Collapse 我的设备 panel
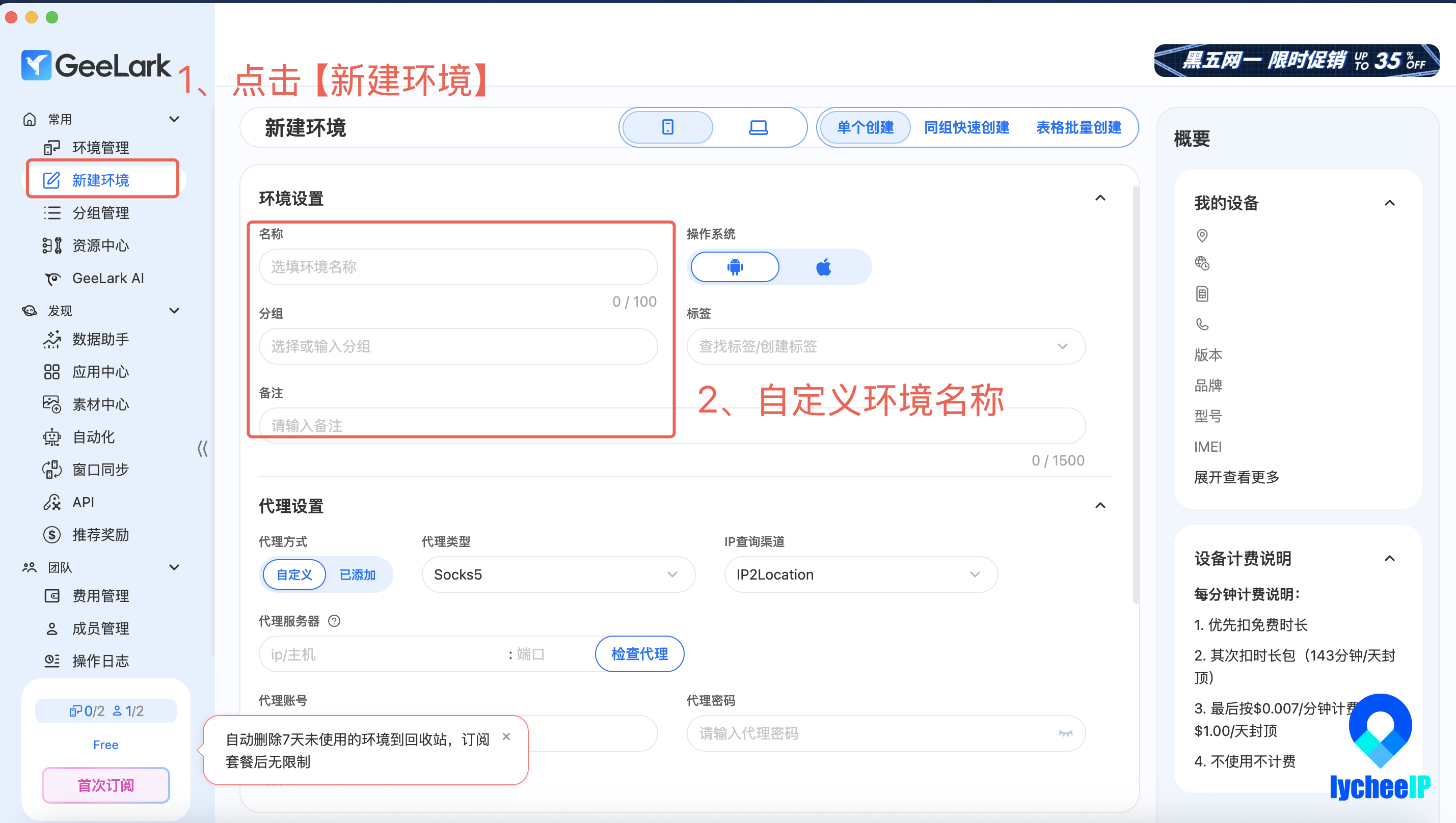Screen dimensions: 1456x823 1390,203
